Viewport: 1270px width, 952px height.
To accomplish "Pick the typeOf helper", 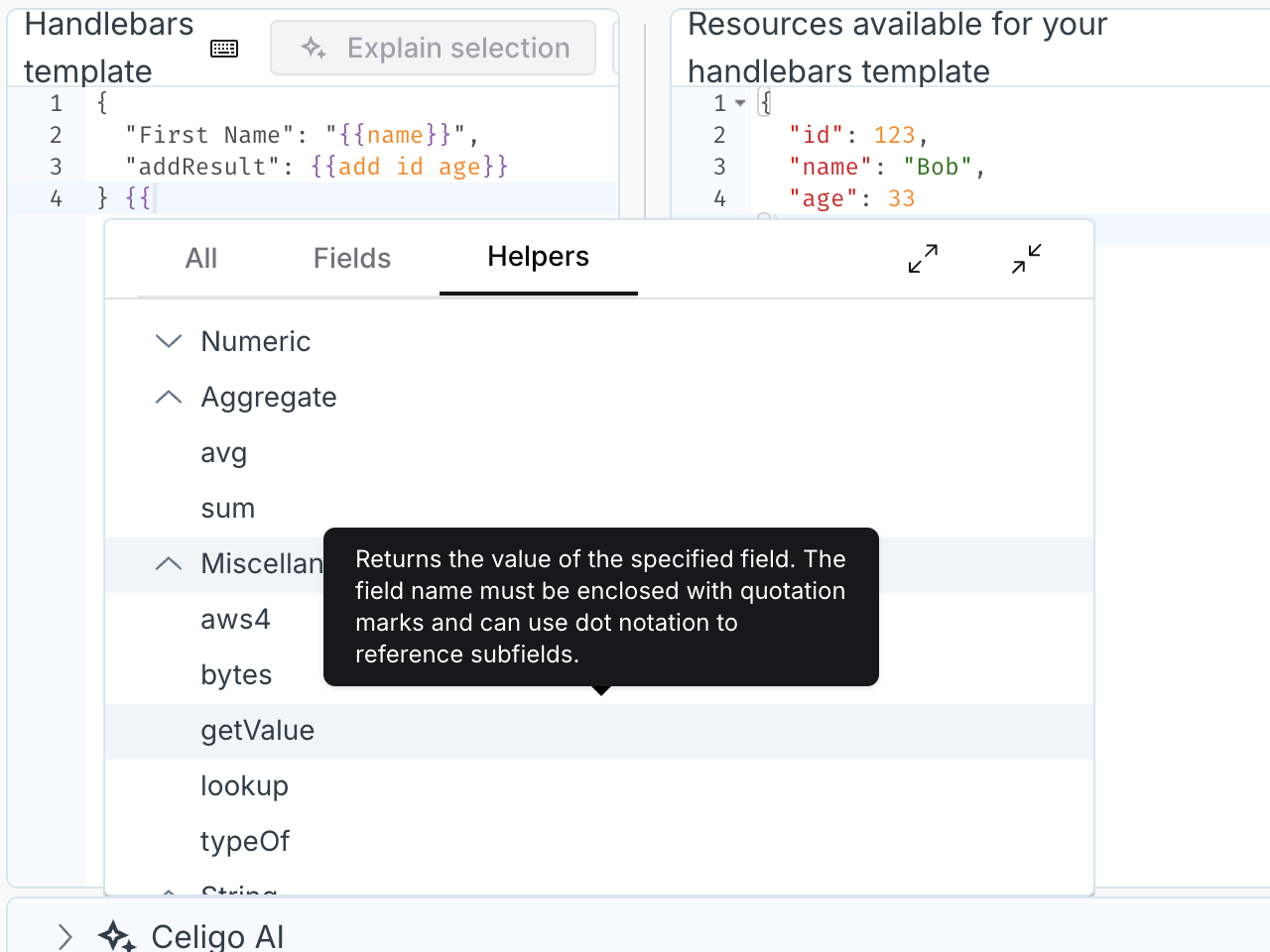I will (599, 841).
